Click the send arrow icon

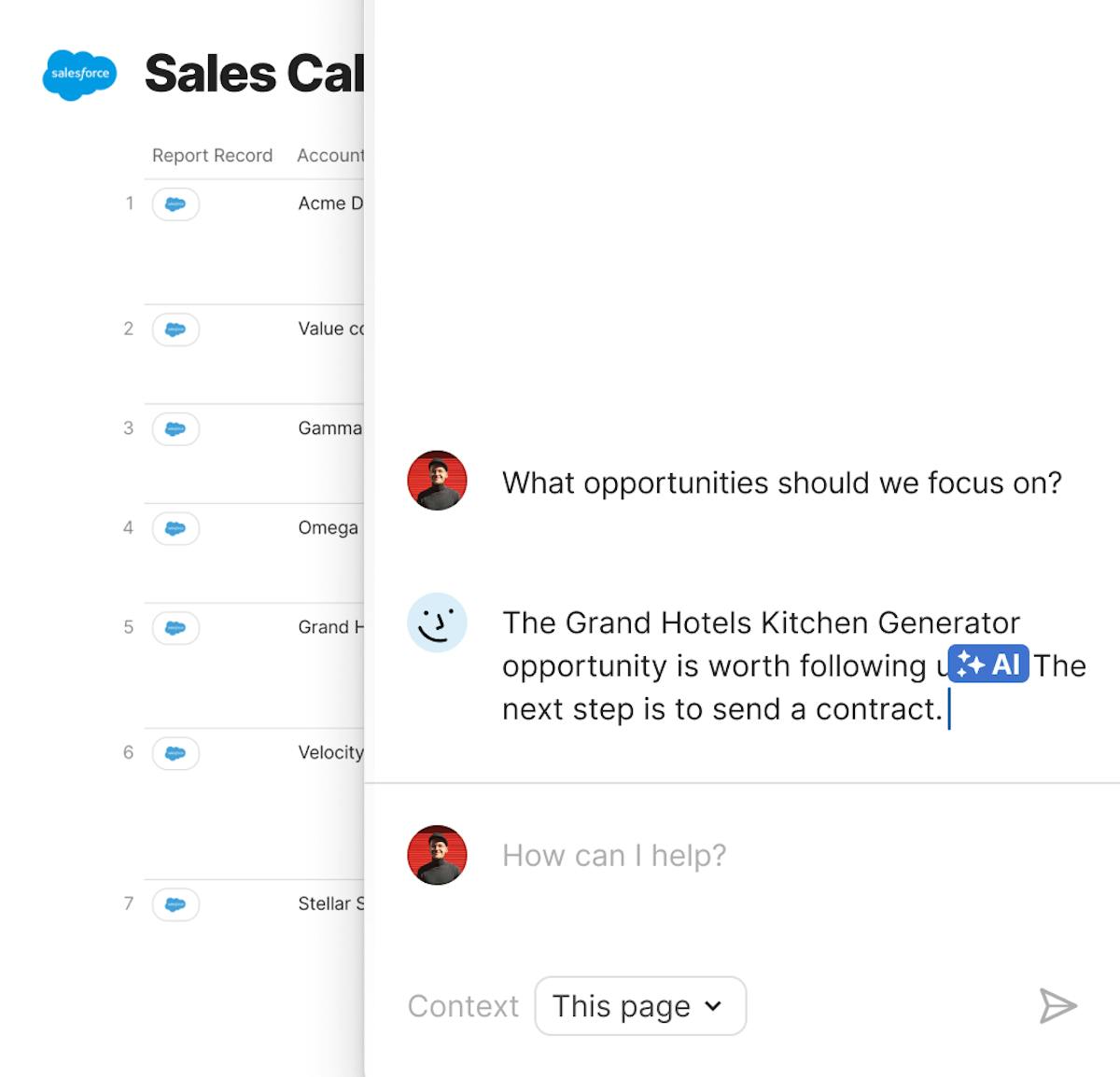click(x=1058, y=1006)
